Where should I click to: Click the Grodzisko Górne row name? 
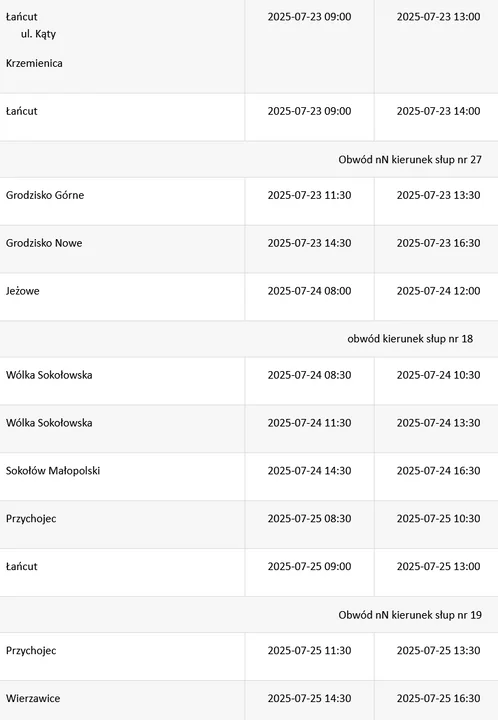pyautogui.click(x=45, y=195)
